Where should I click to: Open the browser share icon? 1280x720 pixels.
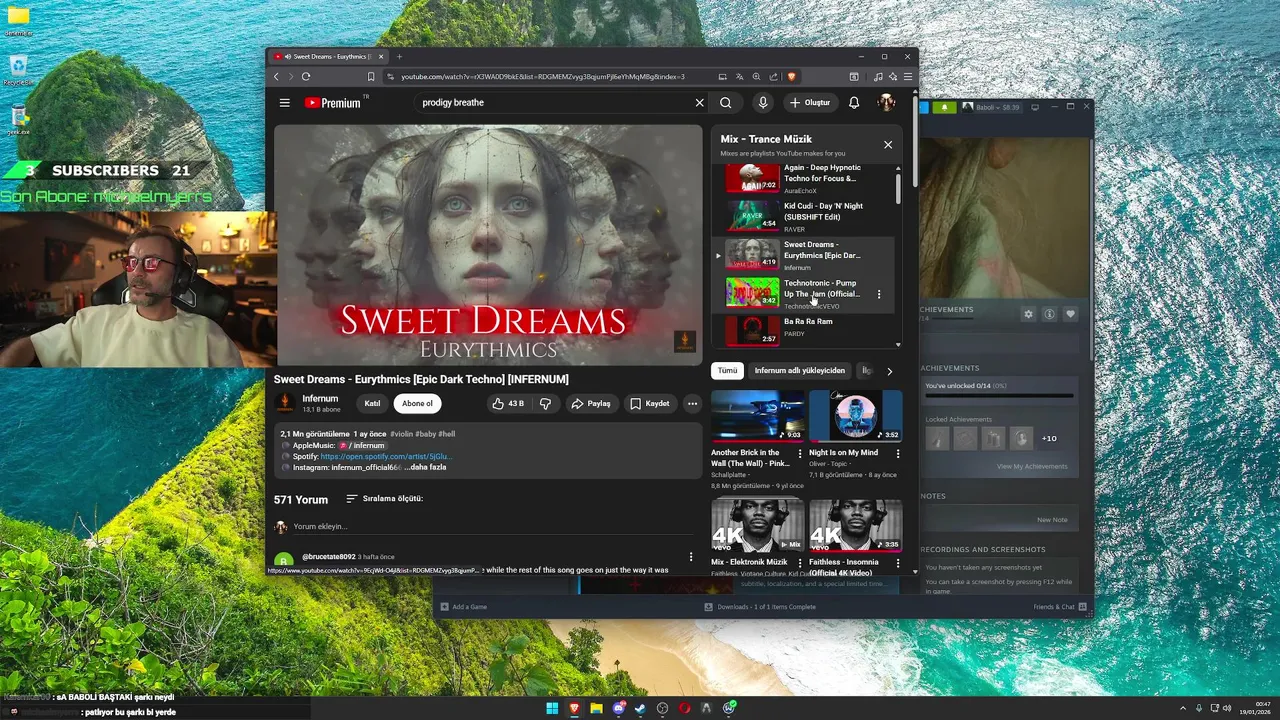click(x=773, y=76)
